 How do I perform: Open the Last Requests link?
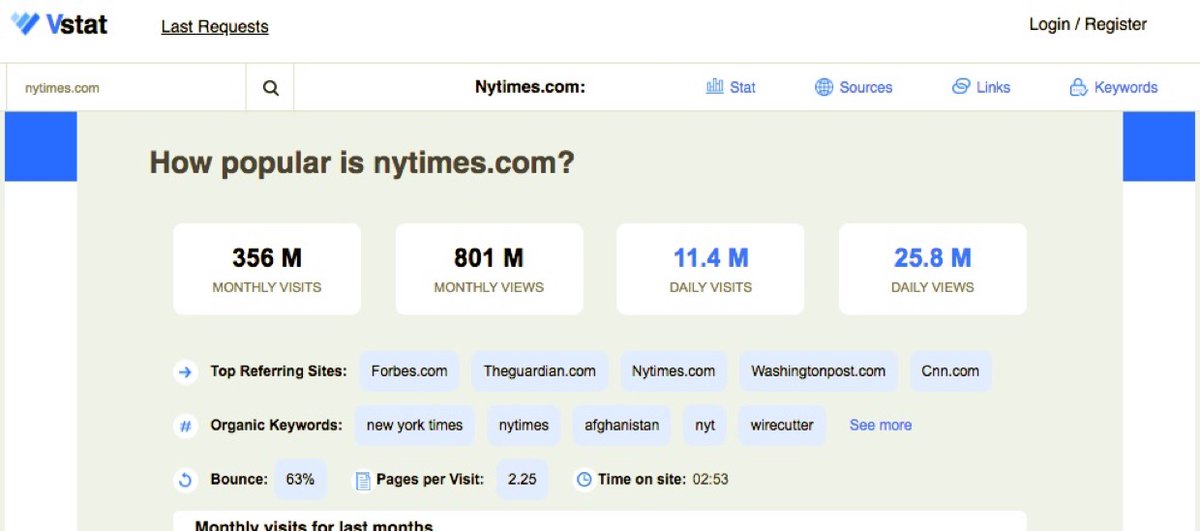215,27
